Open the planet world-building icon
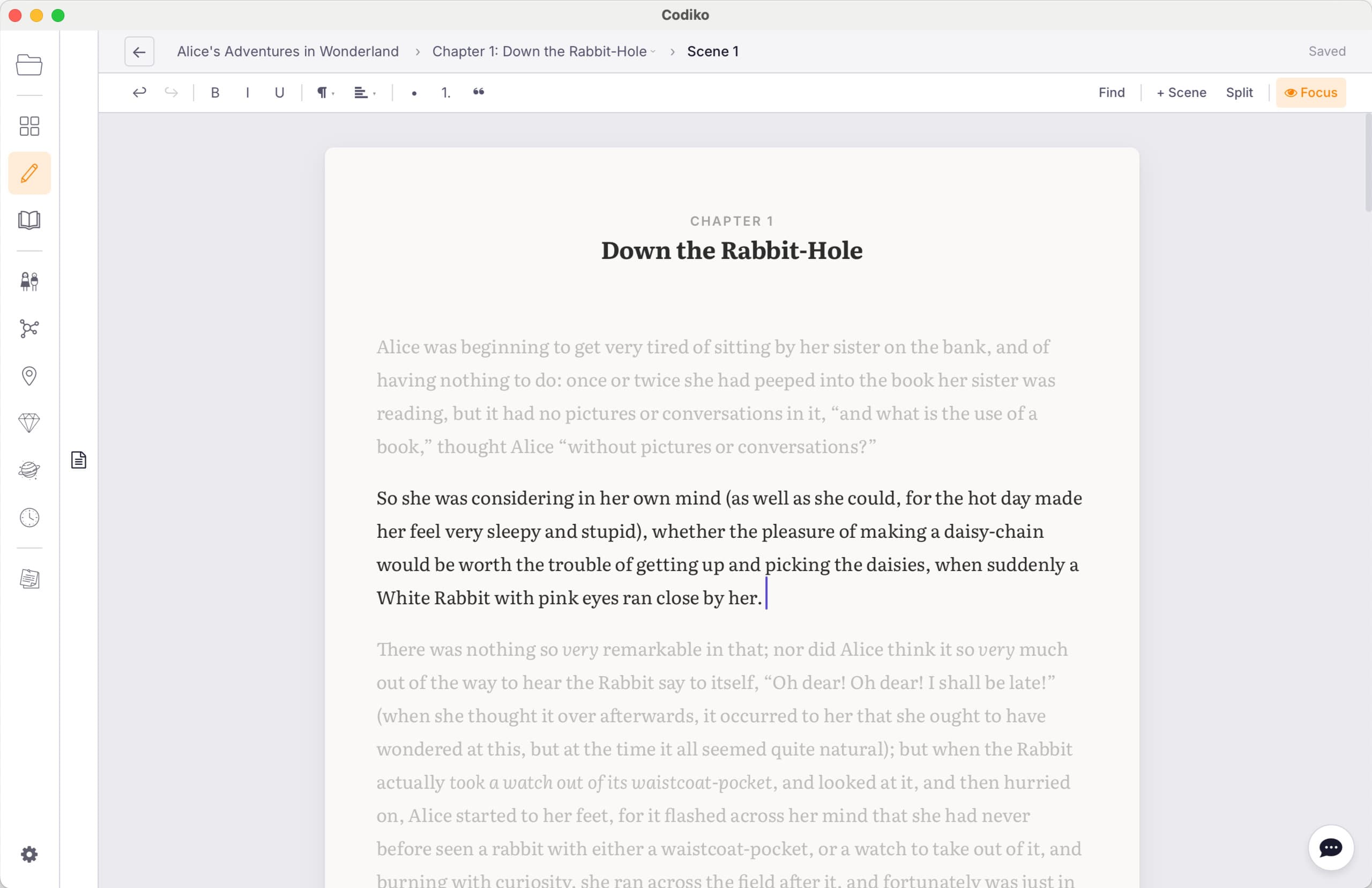 (x=29, y=470)
